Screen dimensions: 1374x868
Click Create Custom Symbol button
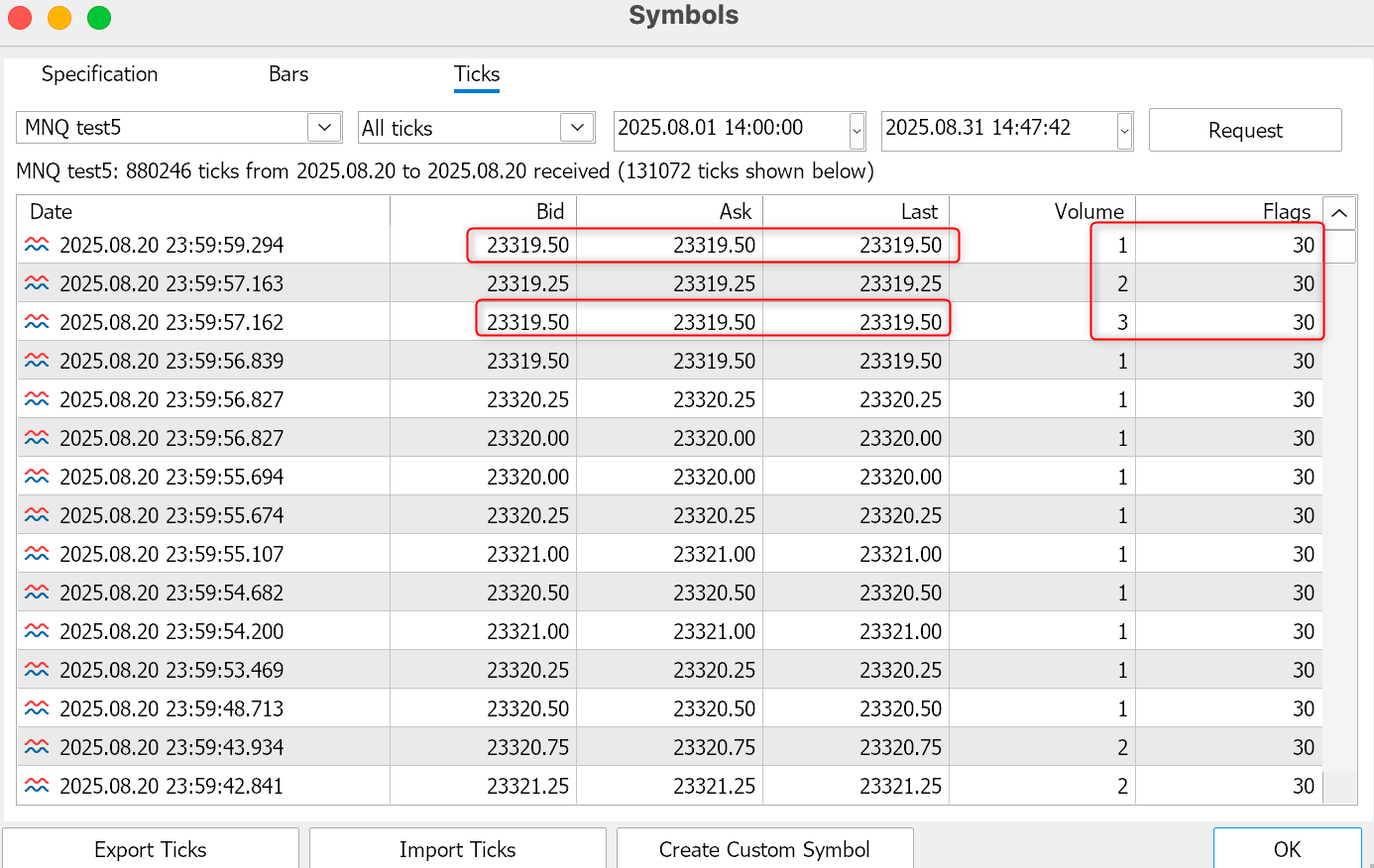point(764,849)
